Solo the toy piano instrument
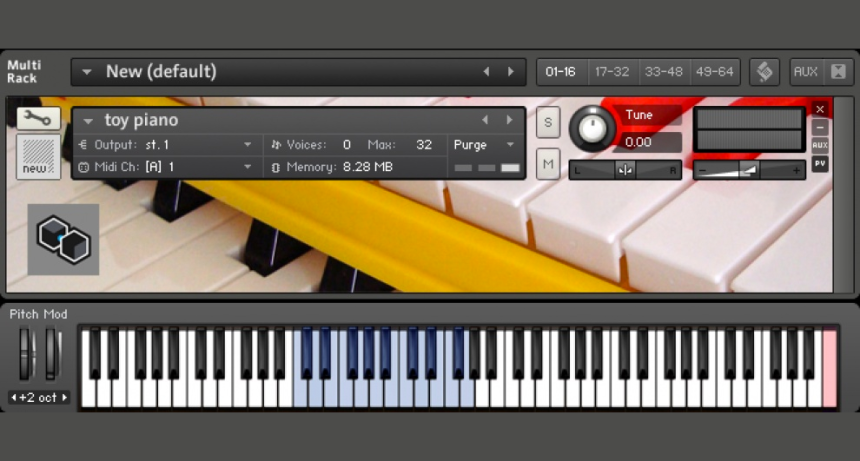The width and height of the screenshot is (860, 461). [548, 122]
